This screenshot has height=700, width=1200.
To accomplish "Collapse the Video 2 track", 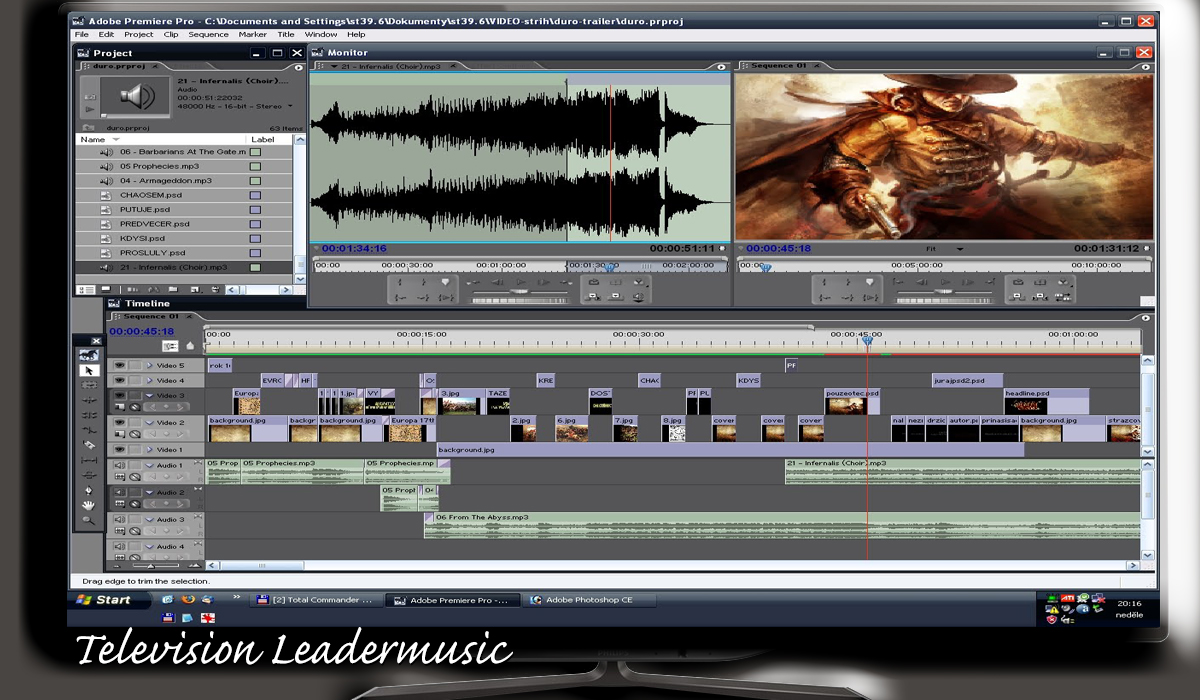I will 149,423.
